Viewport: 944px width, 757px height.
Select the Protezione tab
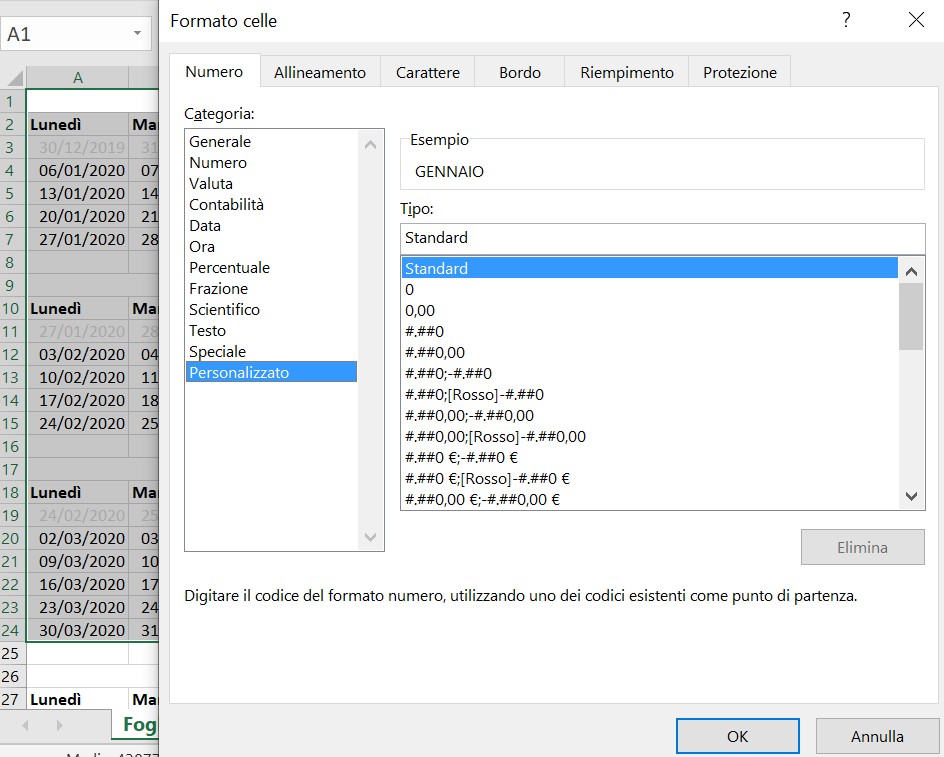[x=740, y=73]
